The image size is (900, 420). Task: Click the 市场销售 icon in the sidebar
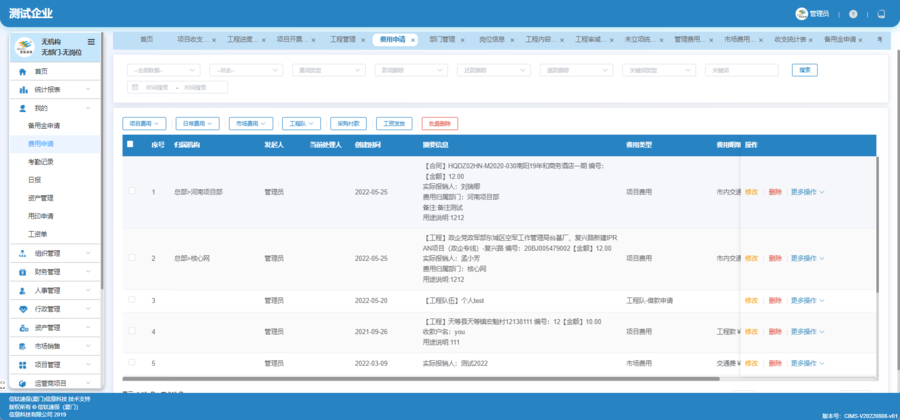tap(23, 347)
